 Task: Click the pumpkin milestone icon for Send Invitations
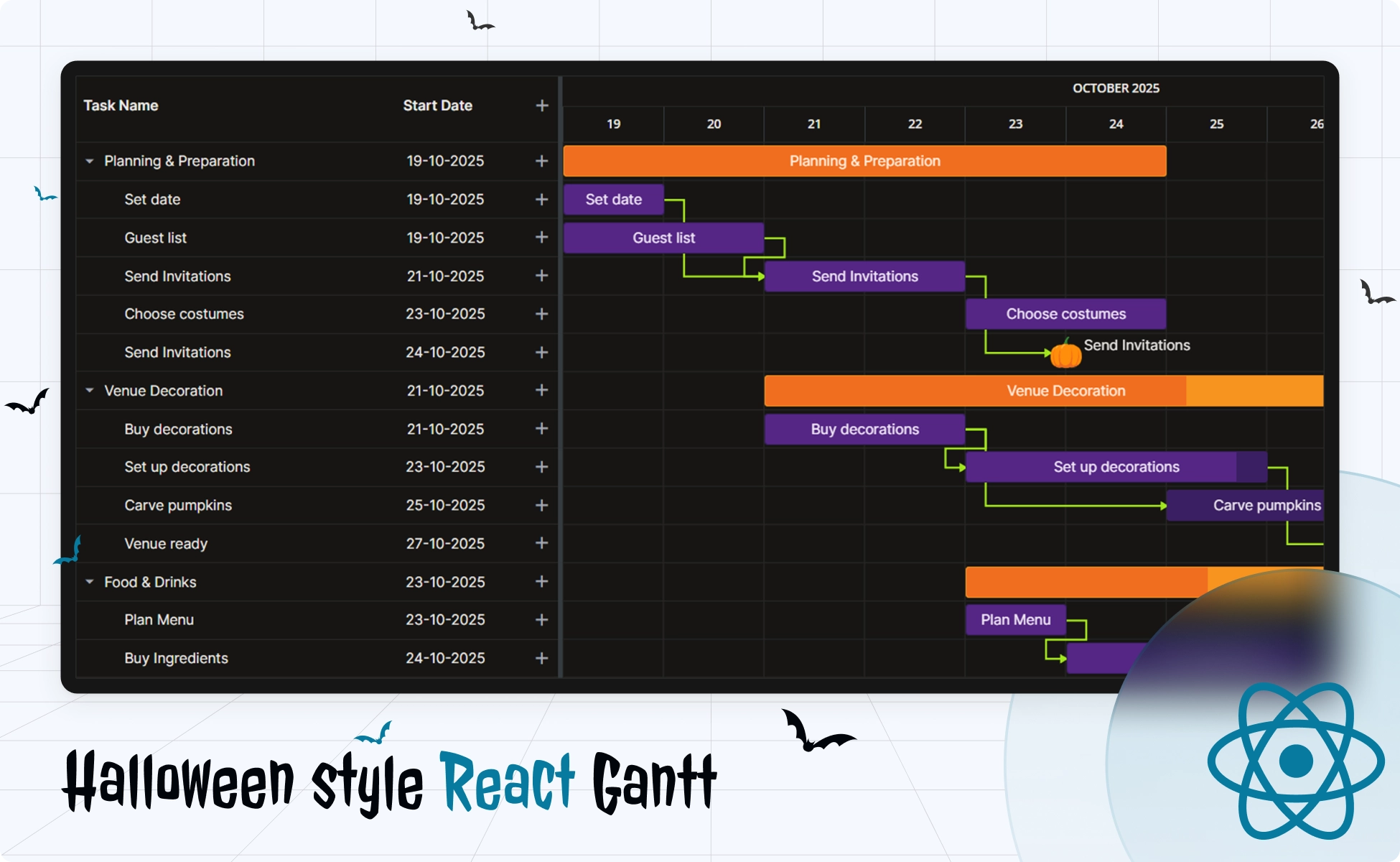[1065, 352]
